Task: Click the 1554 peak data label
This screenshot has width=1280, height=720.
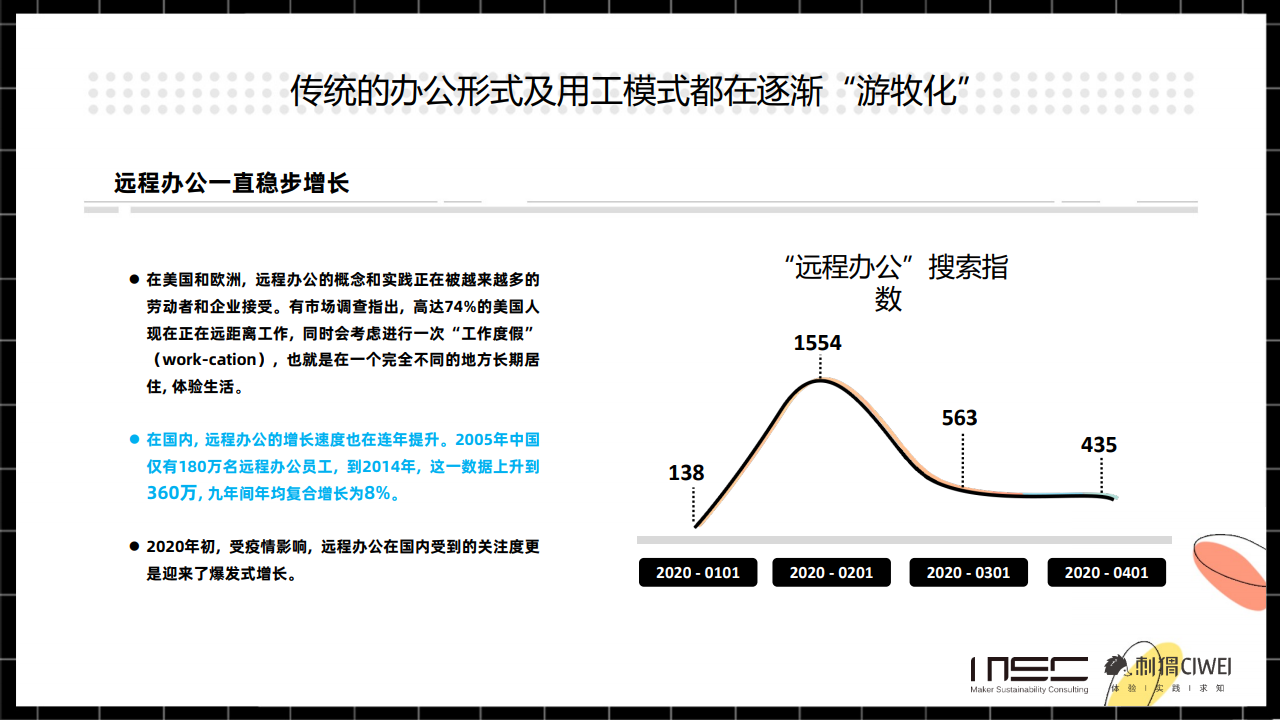Action: click(817, 343)
